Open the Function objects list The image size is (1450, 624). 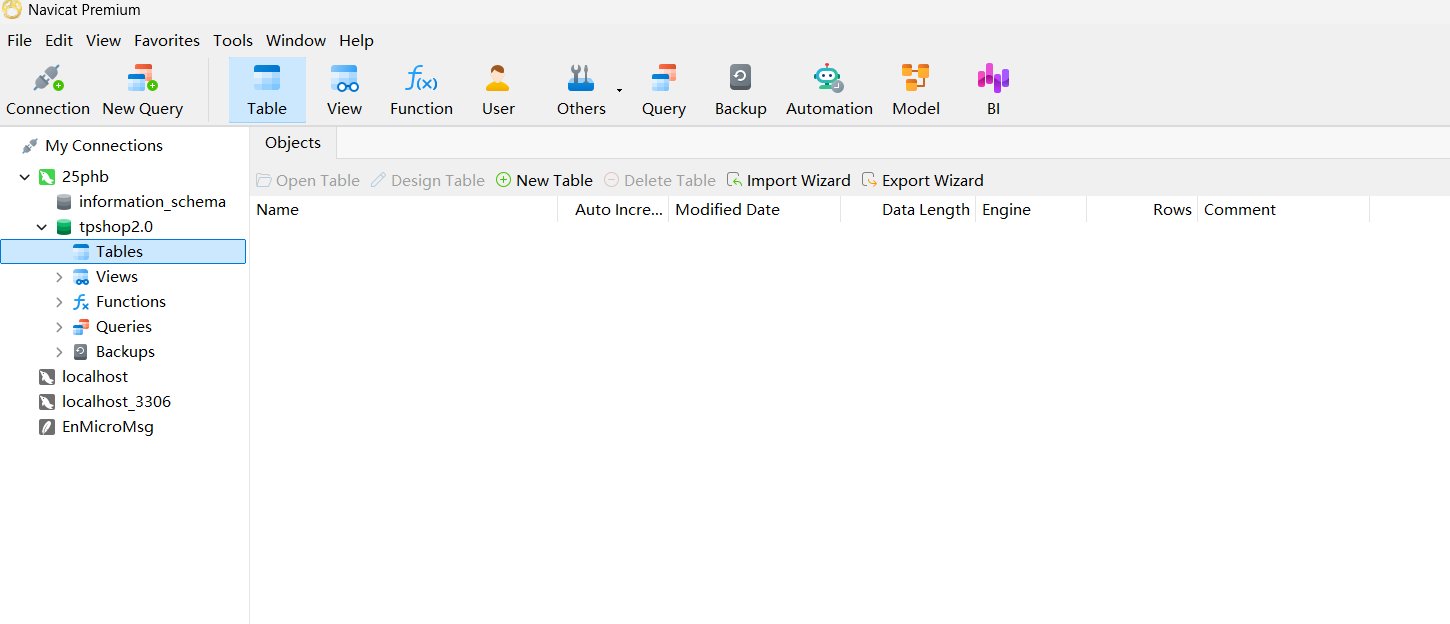point(421,90)
